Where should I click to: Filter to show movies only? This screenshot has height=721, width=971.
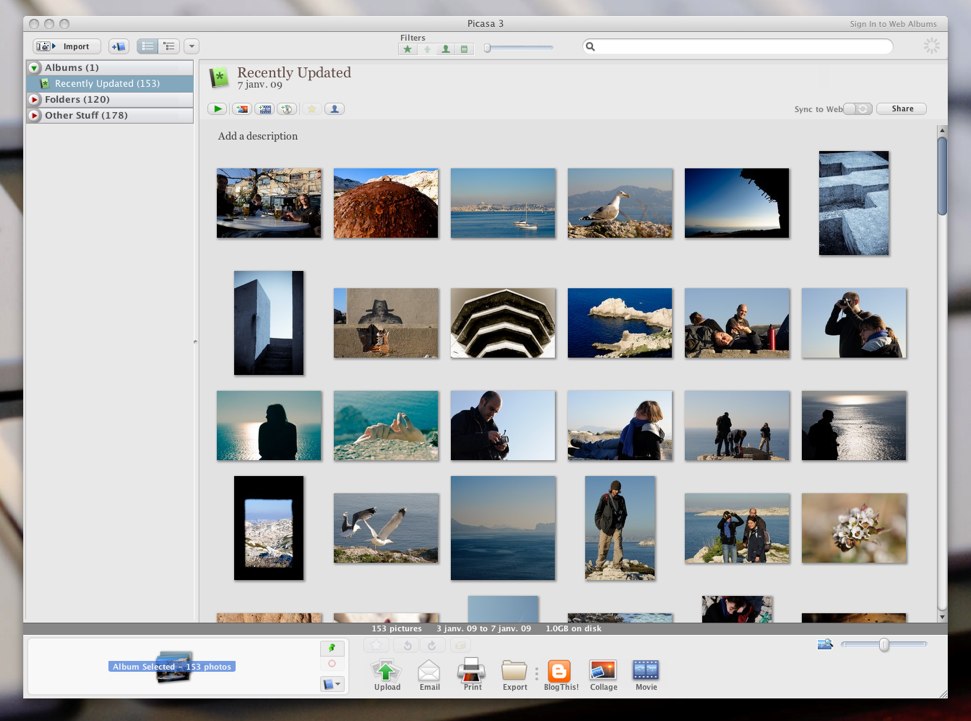(x=464, y=49)
